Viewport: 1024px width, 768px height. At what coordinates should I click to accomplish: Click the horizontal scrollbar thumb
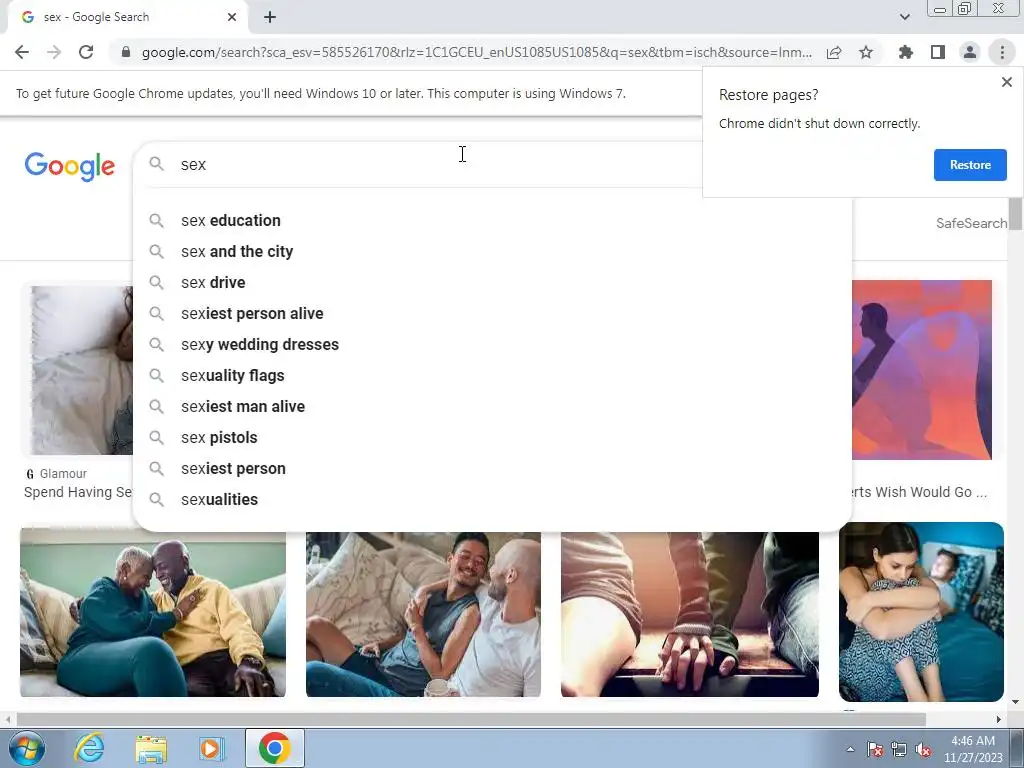tap(470, 720)
